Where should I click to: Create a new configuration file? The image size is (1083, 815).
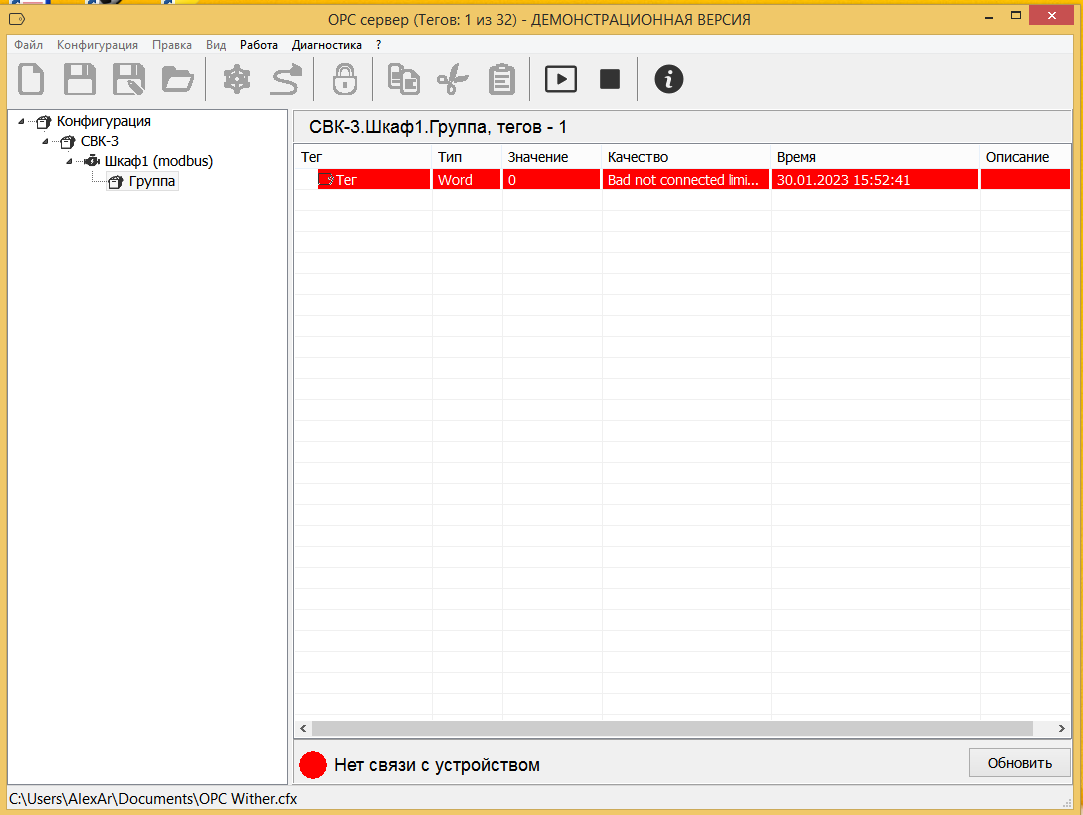(x=31, y=79)
